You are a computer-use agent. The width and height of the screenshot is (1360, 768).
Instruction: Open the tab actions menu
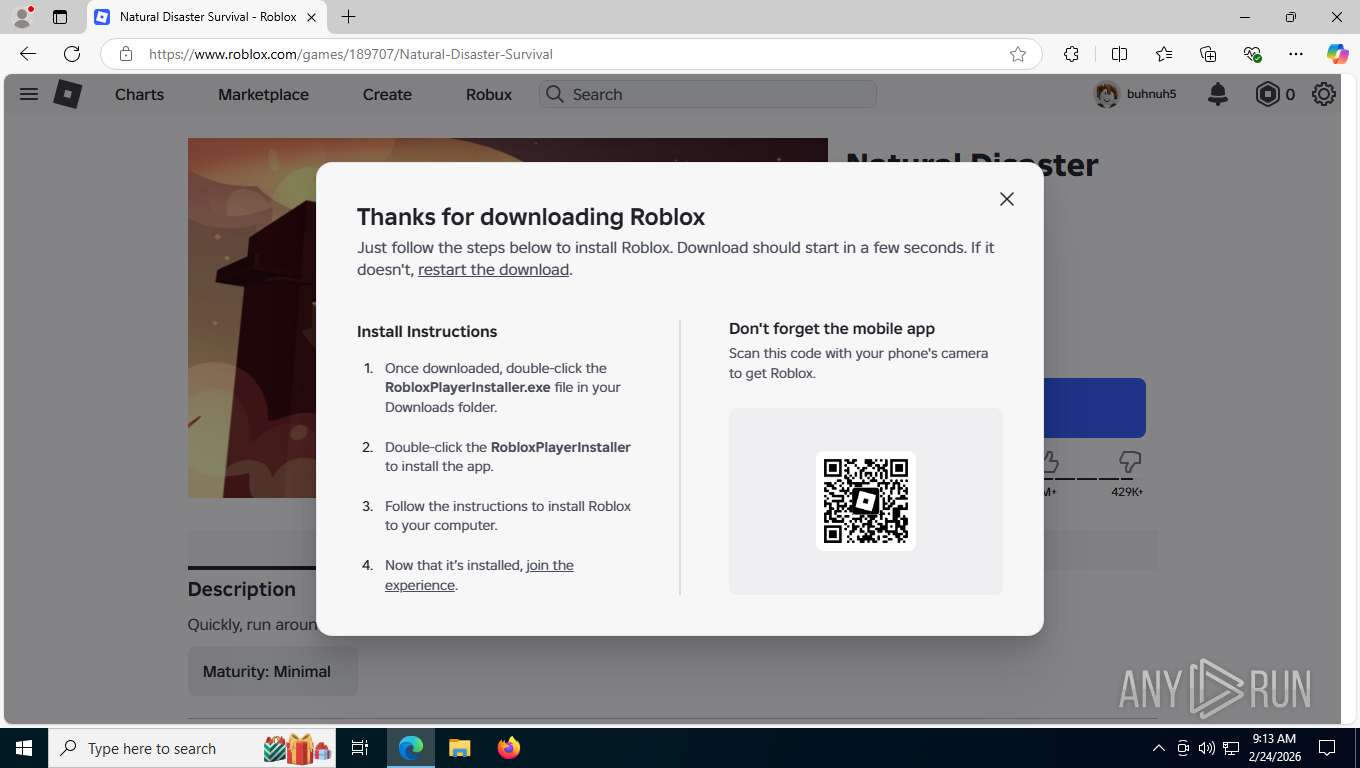60,17
